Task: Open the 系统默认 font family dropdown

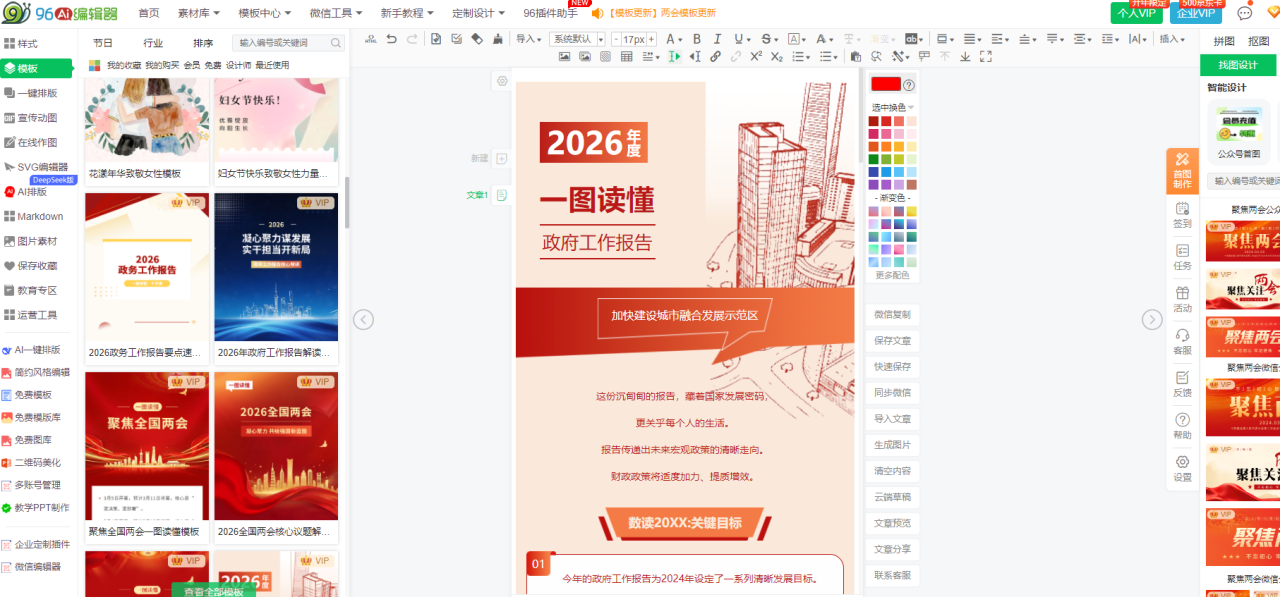Action: 577,39
